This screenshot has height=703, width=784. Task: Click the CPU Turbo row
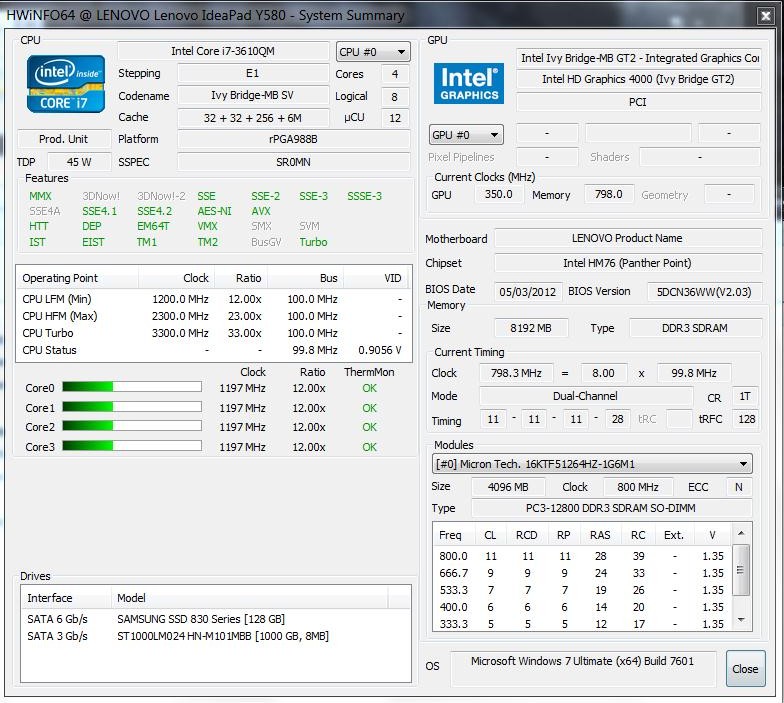coord(212,333)
